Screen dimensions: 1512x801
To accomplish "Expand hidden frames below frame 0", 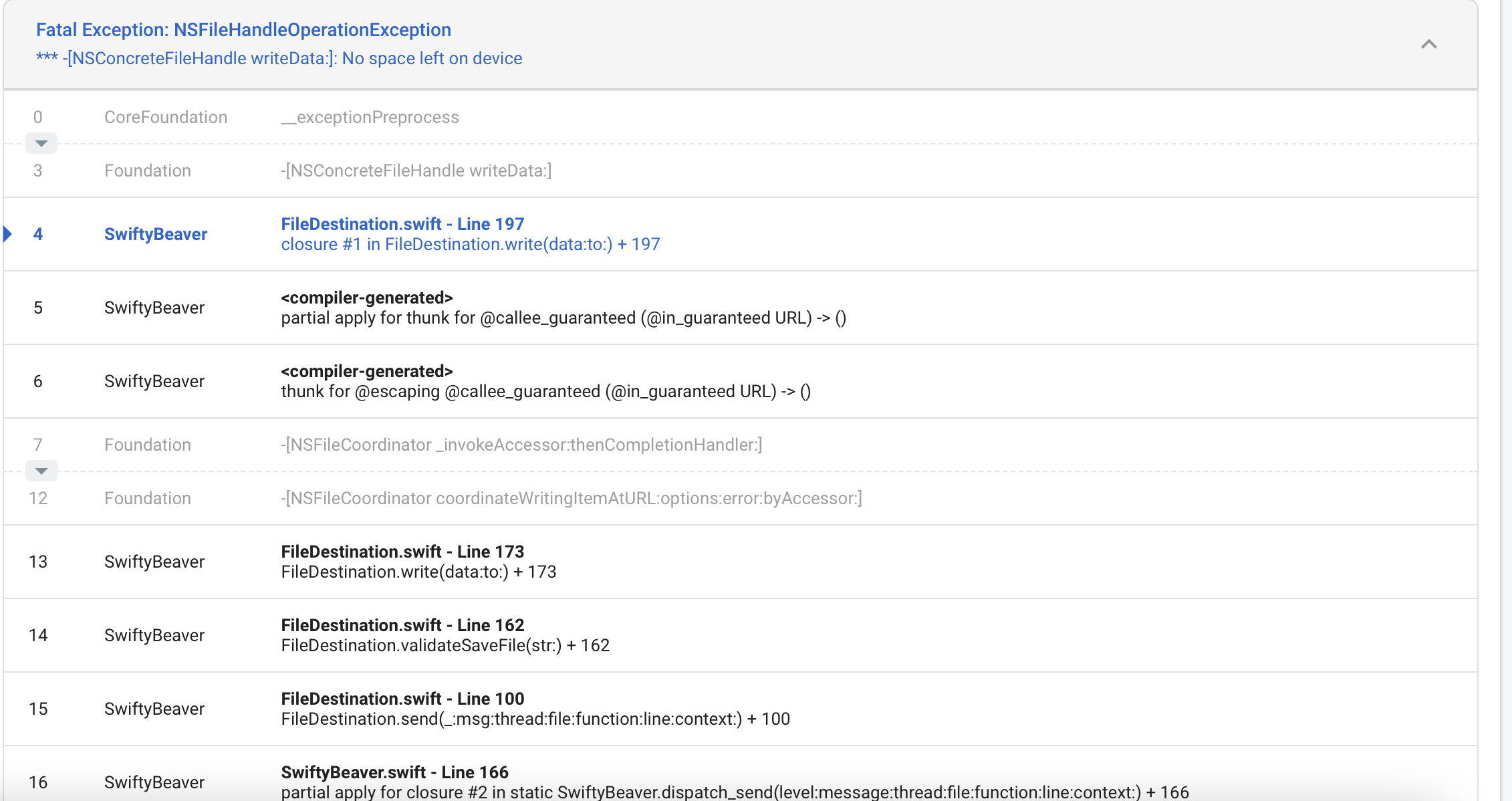I will pos(41,143).
